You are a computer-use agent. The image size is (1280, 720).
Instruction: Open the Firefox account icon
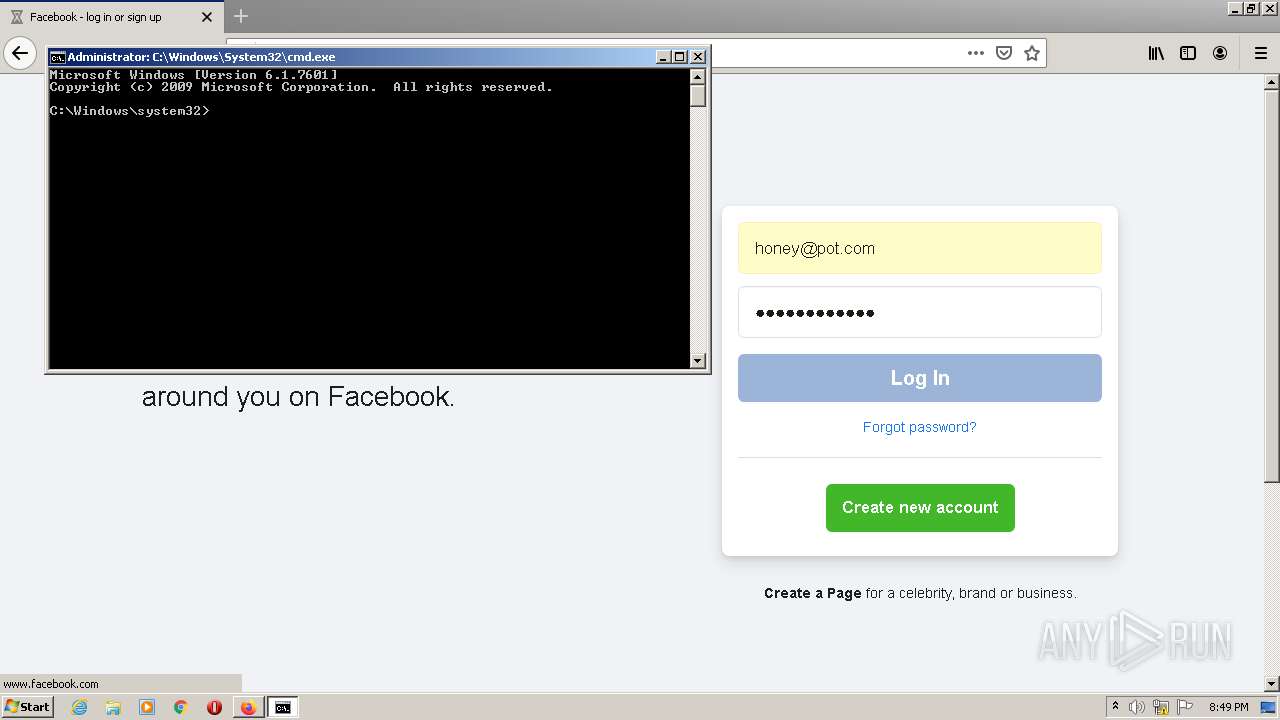tap(1220, 53)
